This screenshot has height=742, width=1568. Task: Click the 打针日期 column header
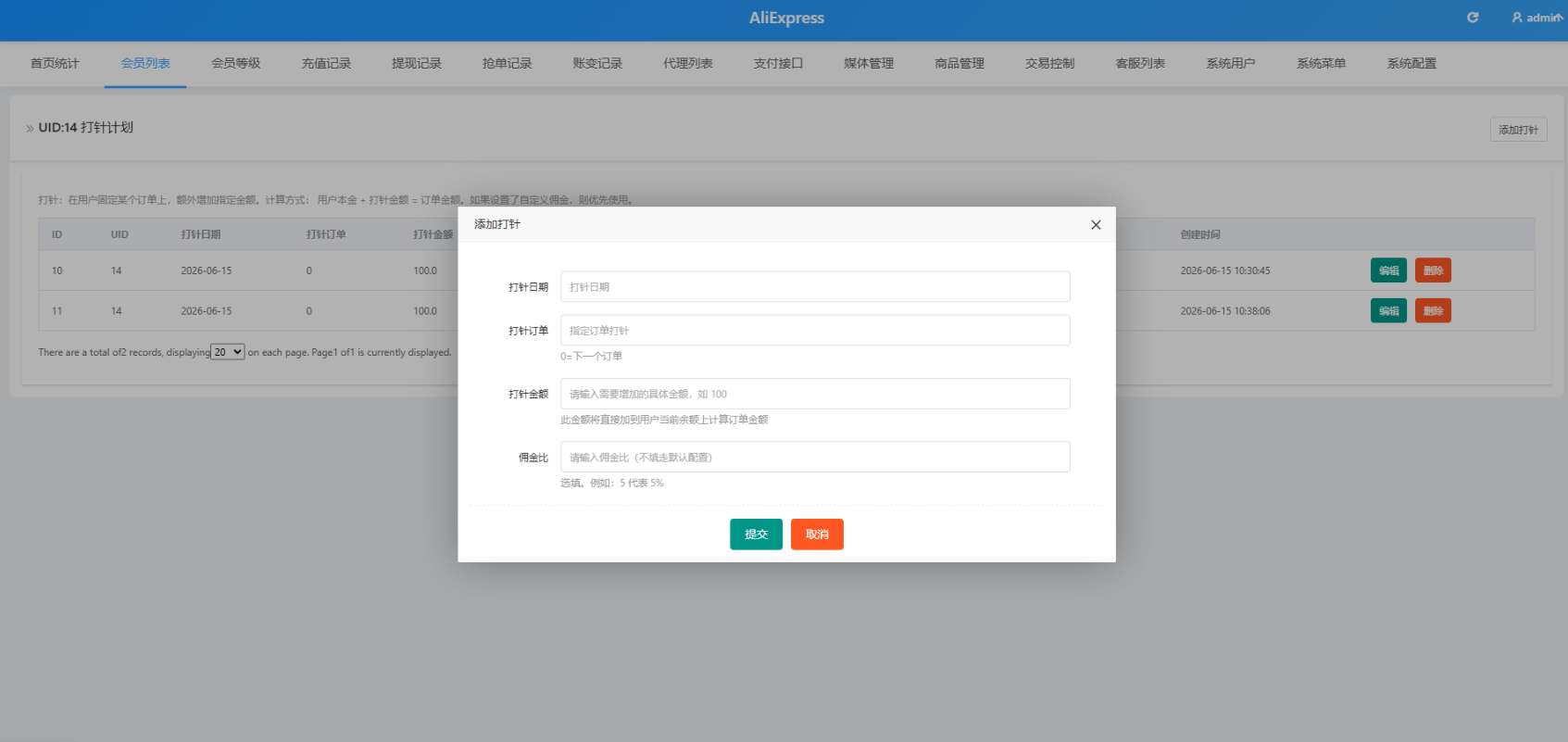[x=201, y=235]
